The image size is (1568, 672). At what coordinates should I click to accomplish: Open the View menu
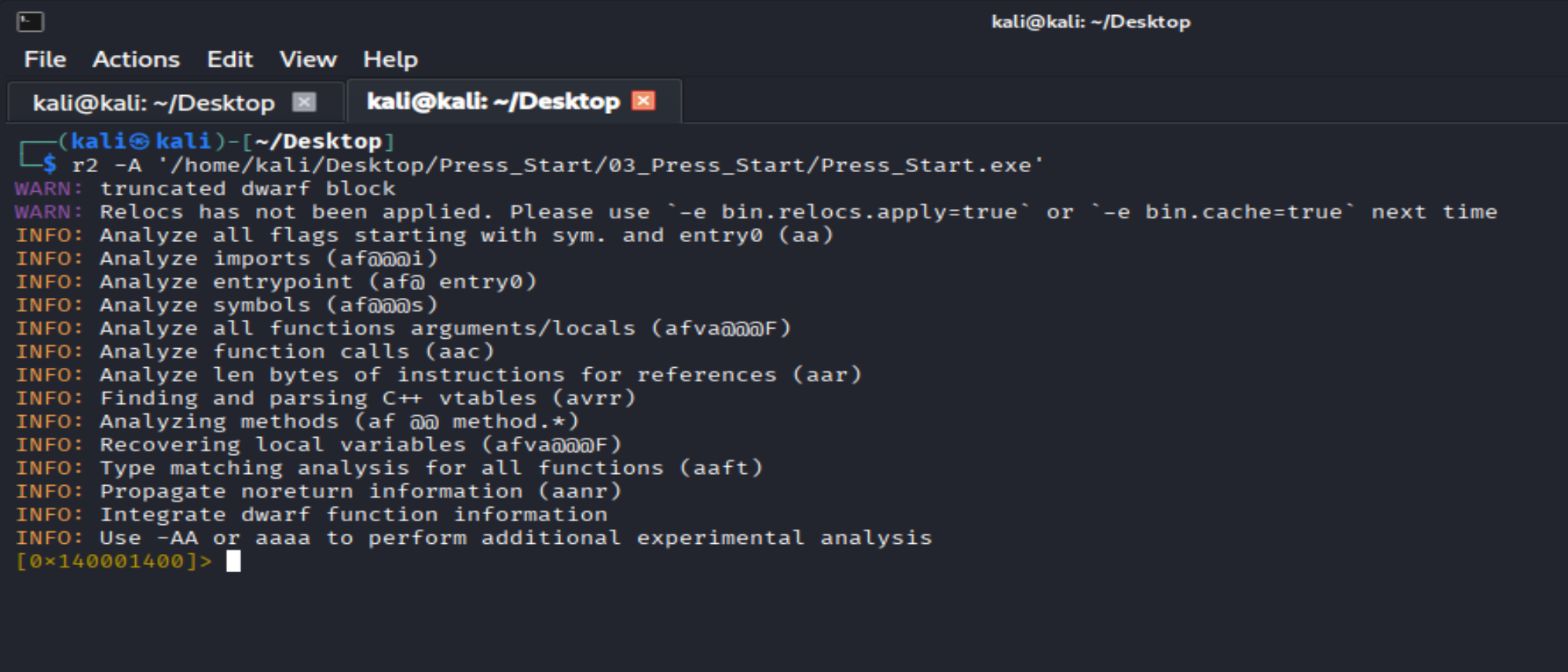coord(308,60)
